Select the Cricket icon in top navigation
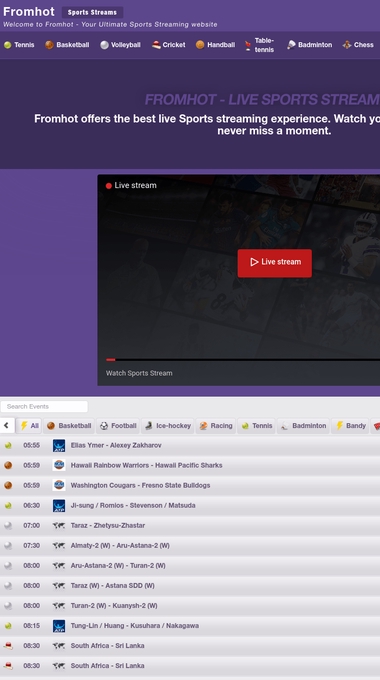Viewport: 380px width, 680px height. click(156, 45)
